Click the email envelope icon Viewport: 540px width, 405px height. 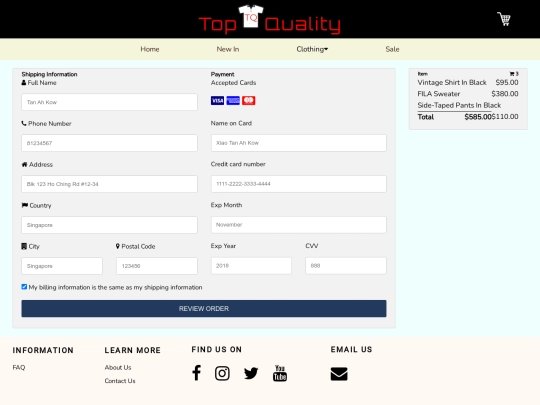pyautogui.click(x=339, y=374)
